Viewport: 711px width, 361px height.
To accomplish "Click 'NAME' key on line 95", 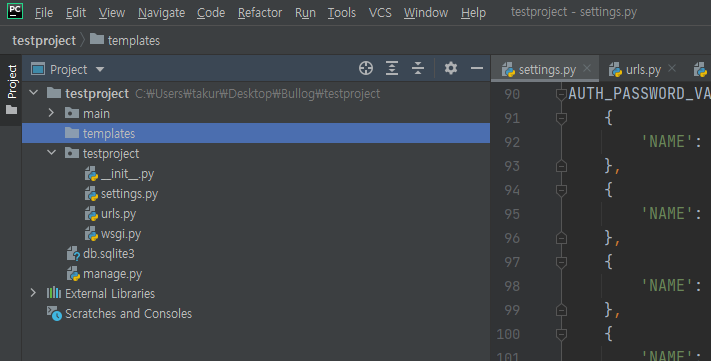I will click(x=667, y=214).
